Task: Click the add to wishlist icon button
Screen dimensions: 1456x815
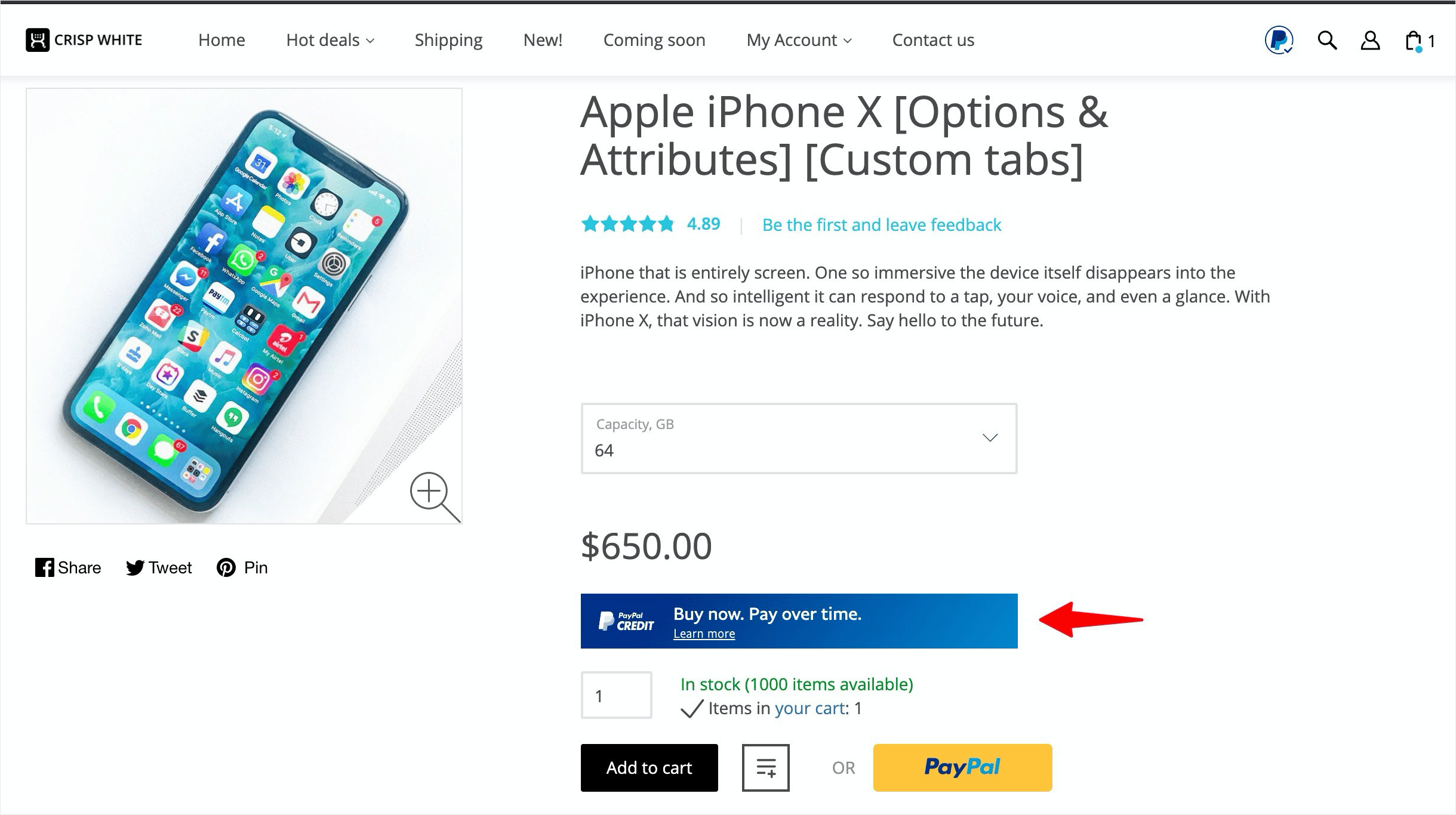Action: point(765,768)
